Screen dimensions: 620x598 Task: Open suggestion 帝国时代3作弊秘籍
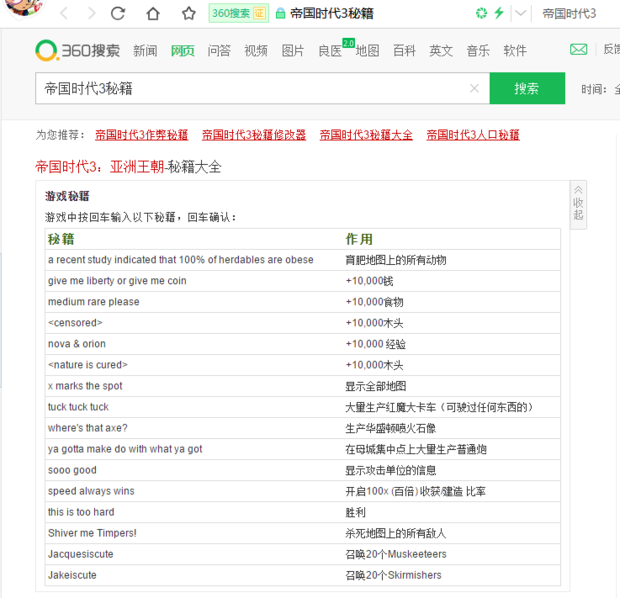pyautogui.click(x=142, y=135)
